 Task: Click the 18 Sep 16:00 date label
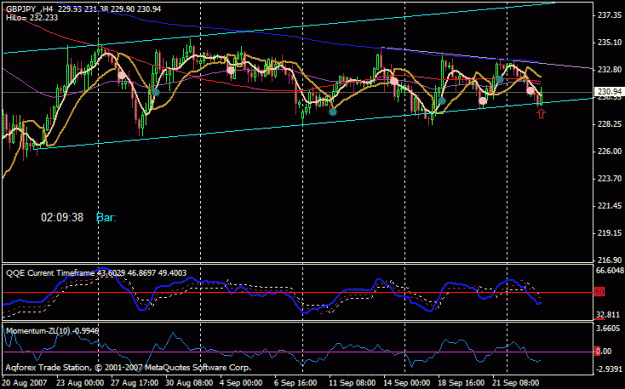(462, 383)
